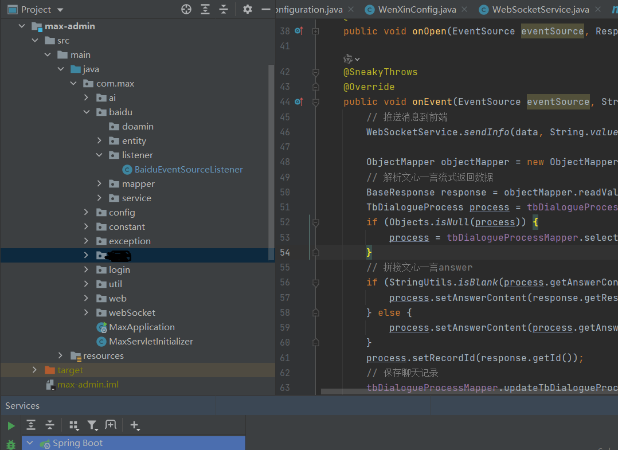Click the @SneakyThrows annotation
This screenshot has height=450, width=618.
click(x=380, y=72)
